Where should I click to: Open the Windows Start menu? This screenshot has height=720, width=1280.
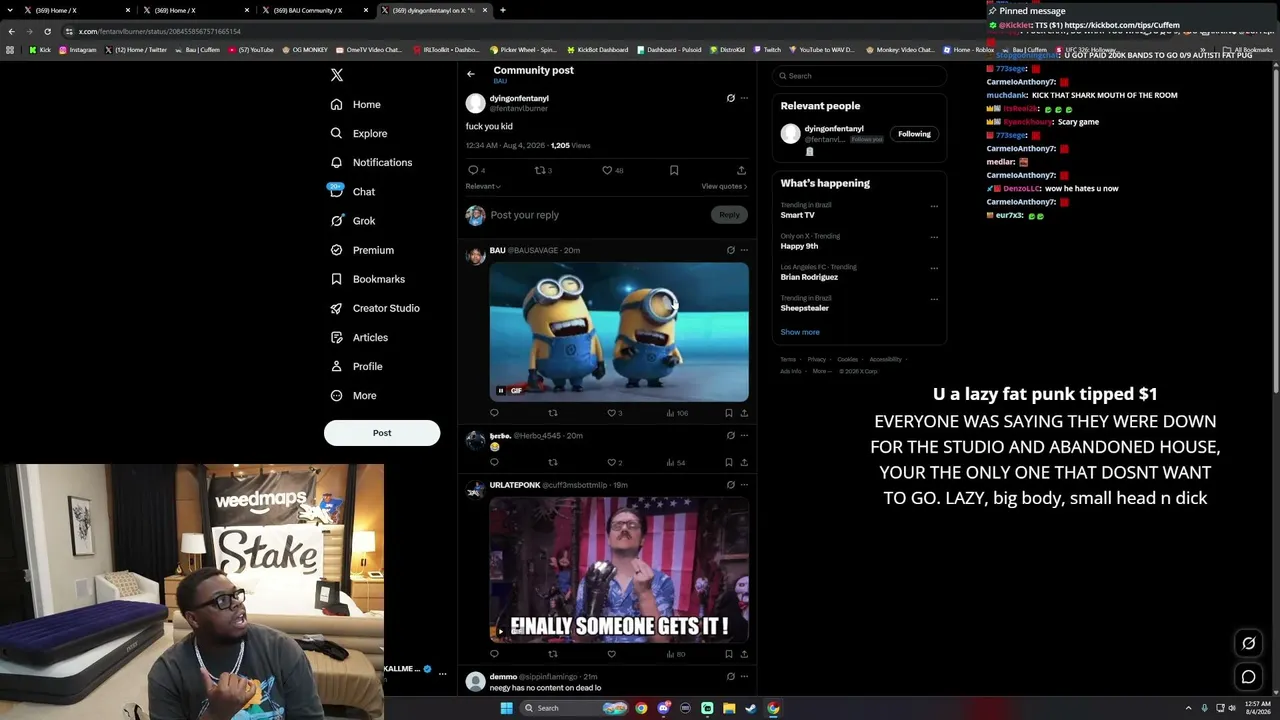tap(506, 708)
